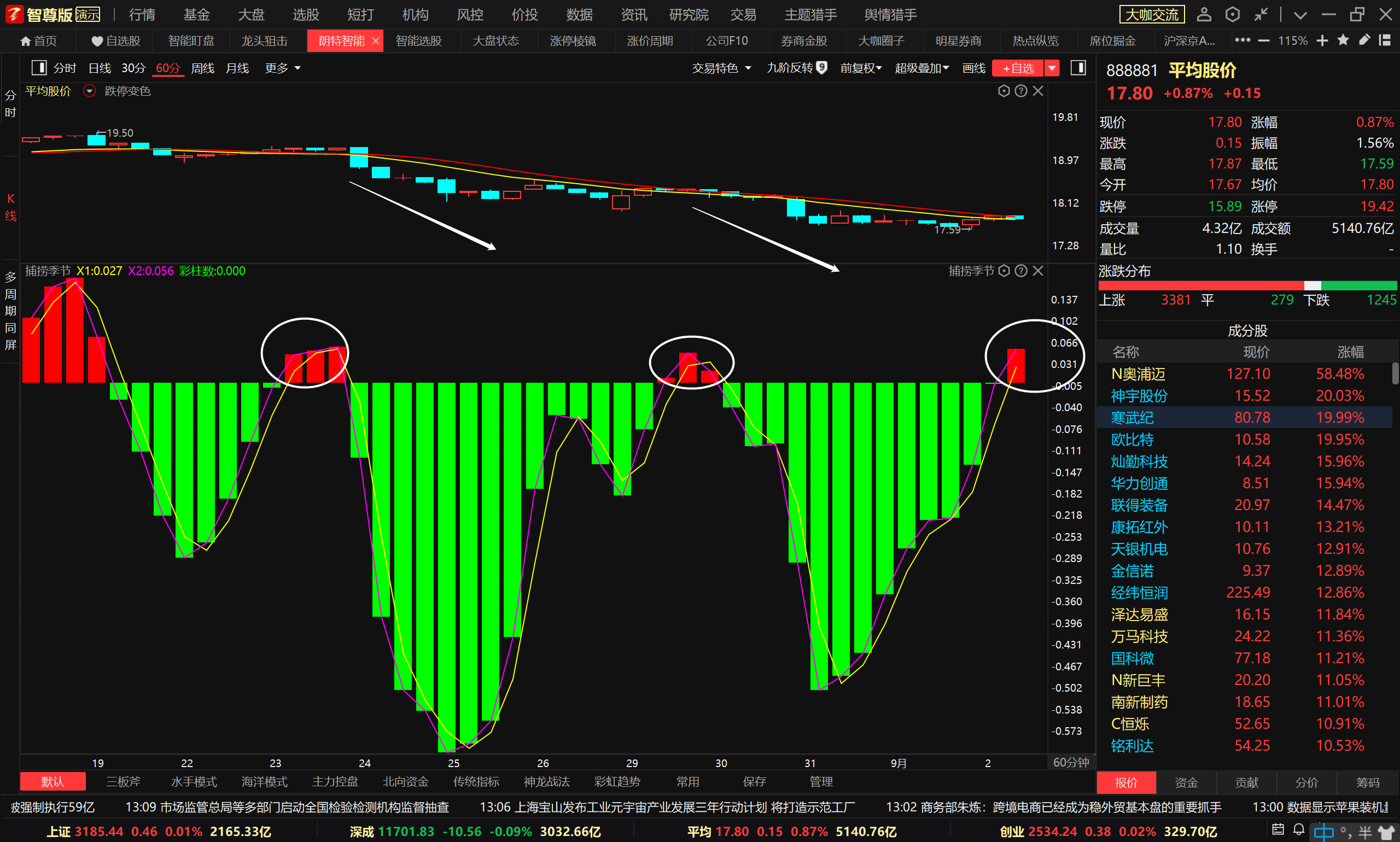Toggle IME punctuation mode indicator
Image resolution: width=1400 pixels, height=842 pixels.
[1345, 832]
